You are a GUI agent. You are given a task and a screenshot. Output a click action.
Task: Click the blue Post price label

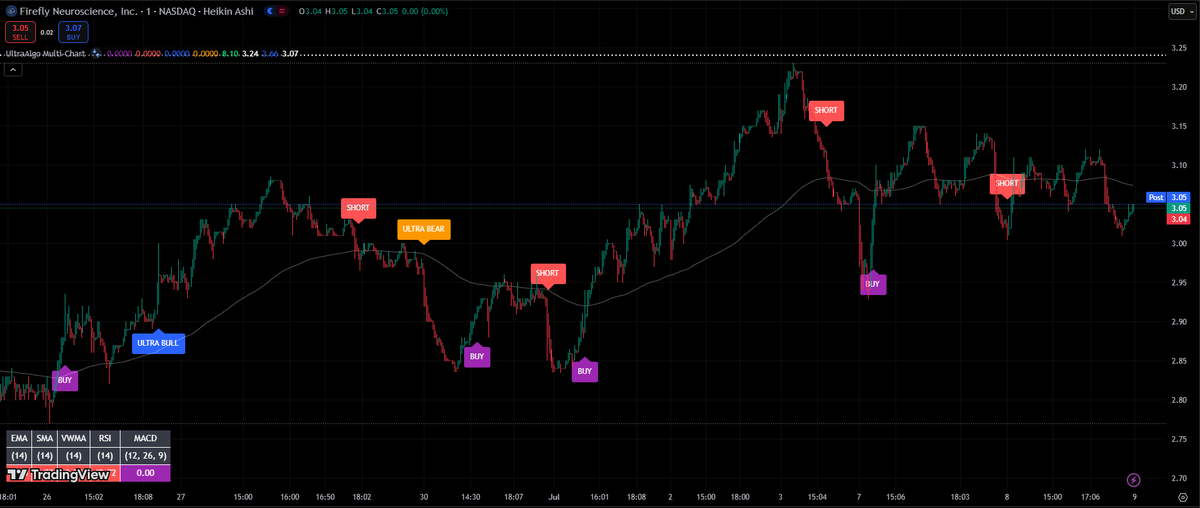tap(1156, 198)
